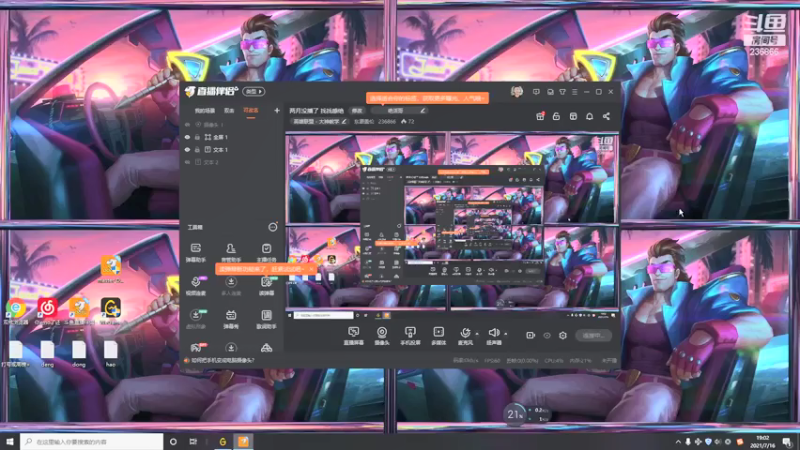800x450 pixels.
Task: Add a new scene with plus button
Action: (x=277, y=110)
